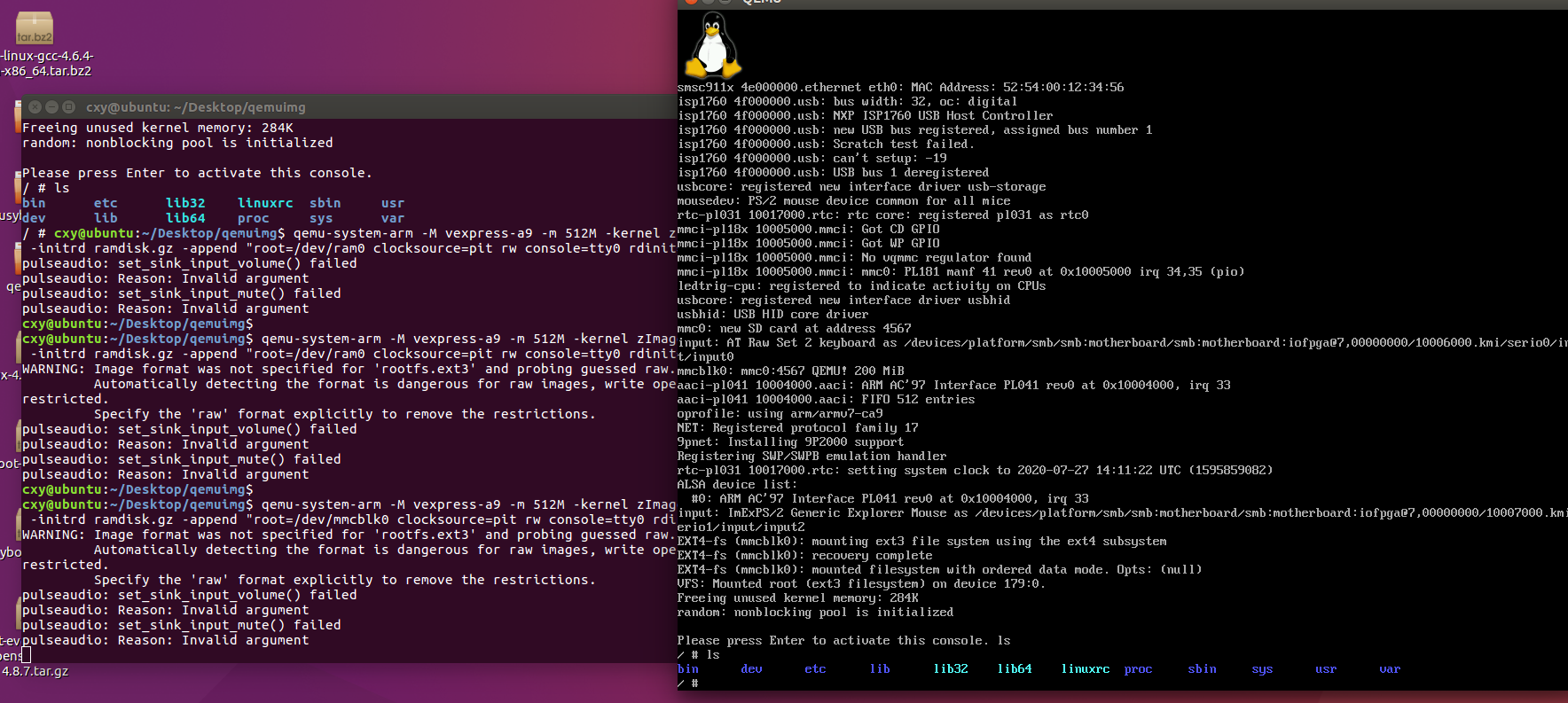Click 'Freeing unused kernel memory: 284K' in Ubuntu terminal

tap(158, 128)
